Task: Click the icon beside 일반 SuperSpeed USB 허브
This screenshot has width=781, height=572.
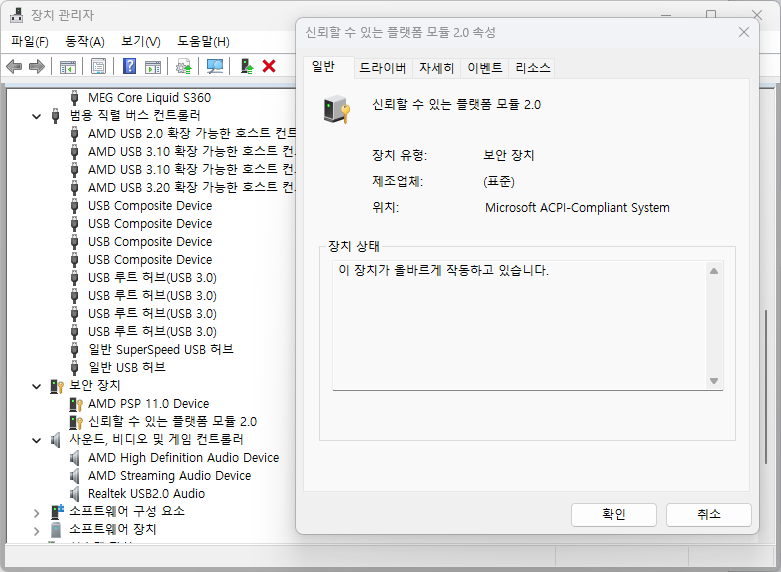Action: click(x=74, y=350)
